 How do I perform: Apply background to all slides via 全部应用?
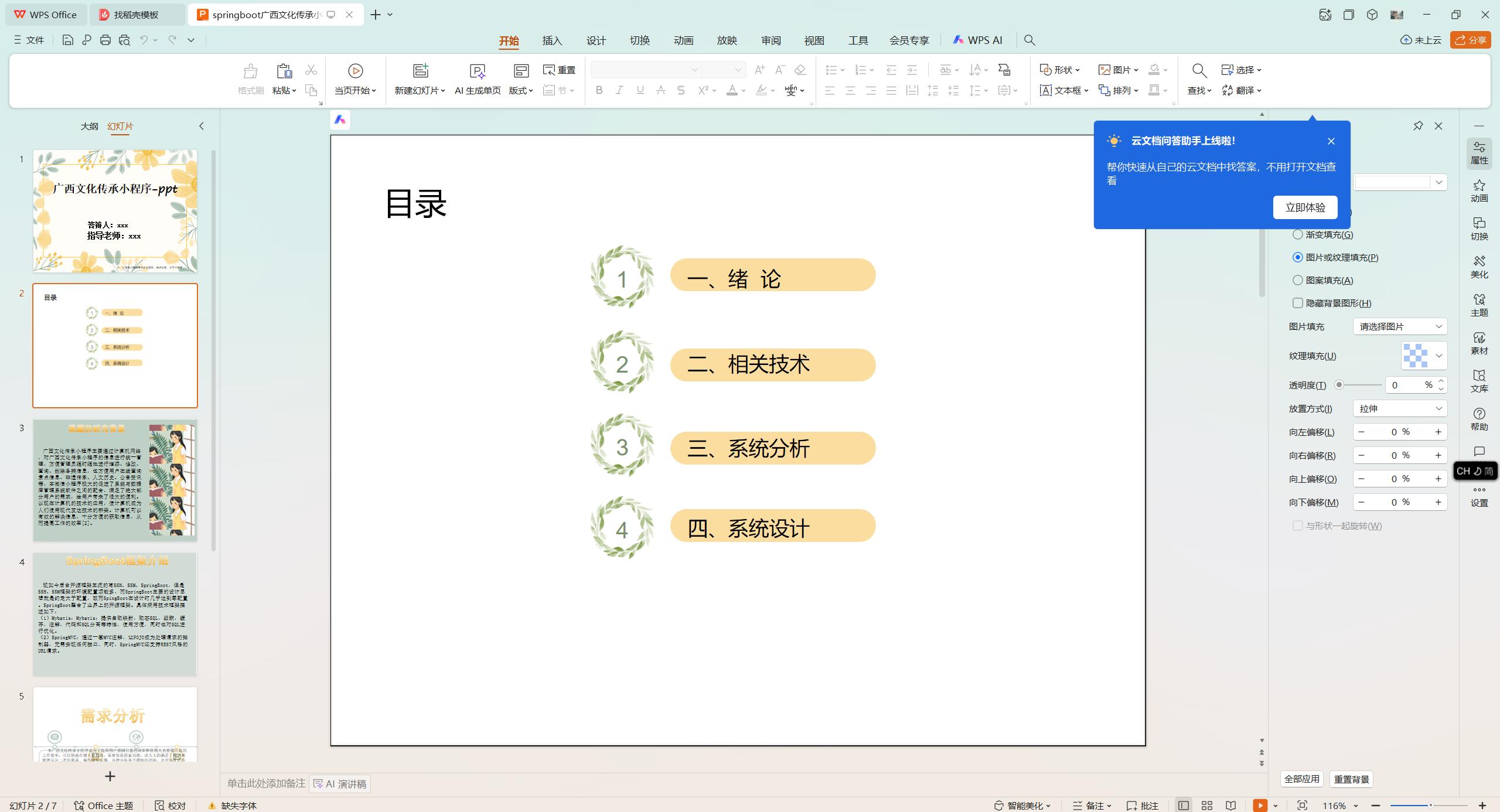coord(1302,779)
